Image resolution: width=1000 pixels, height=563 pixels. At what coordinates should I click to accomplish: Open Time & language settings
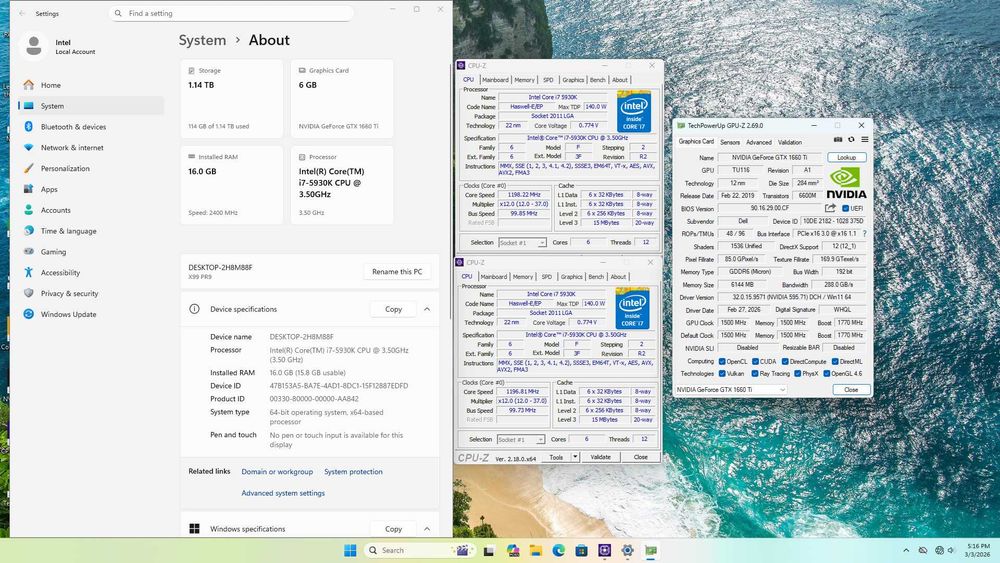[91, 231]
